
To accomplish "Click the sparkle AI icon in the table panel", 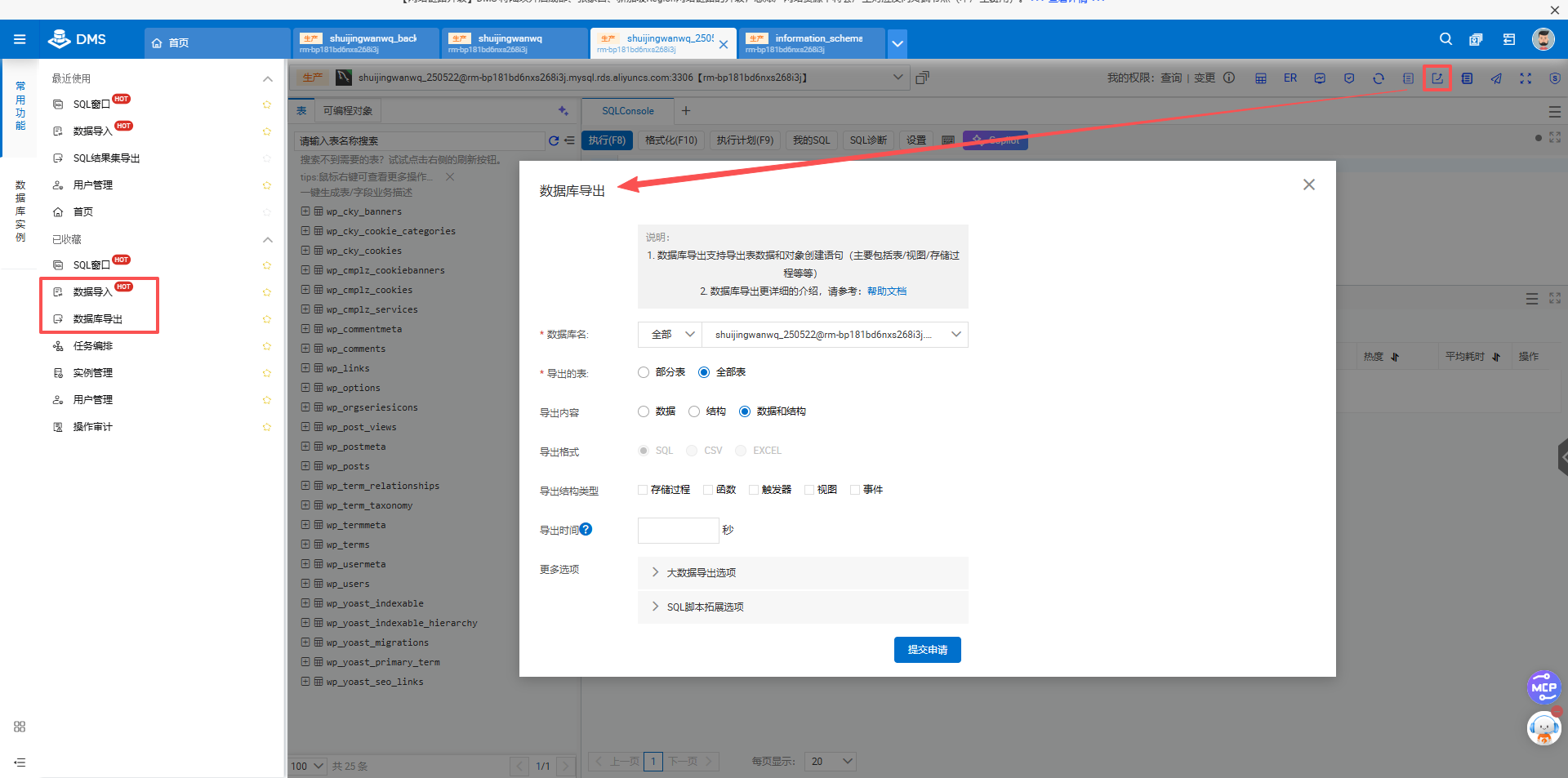I will tap(563, 111).
